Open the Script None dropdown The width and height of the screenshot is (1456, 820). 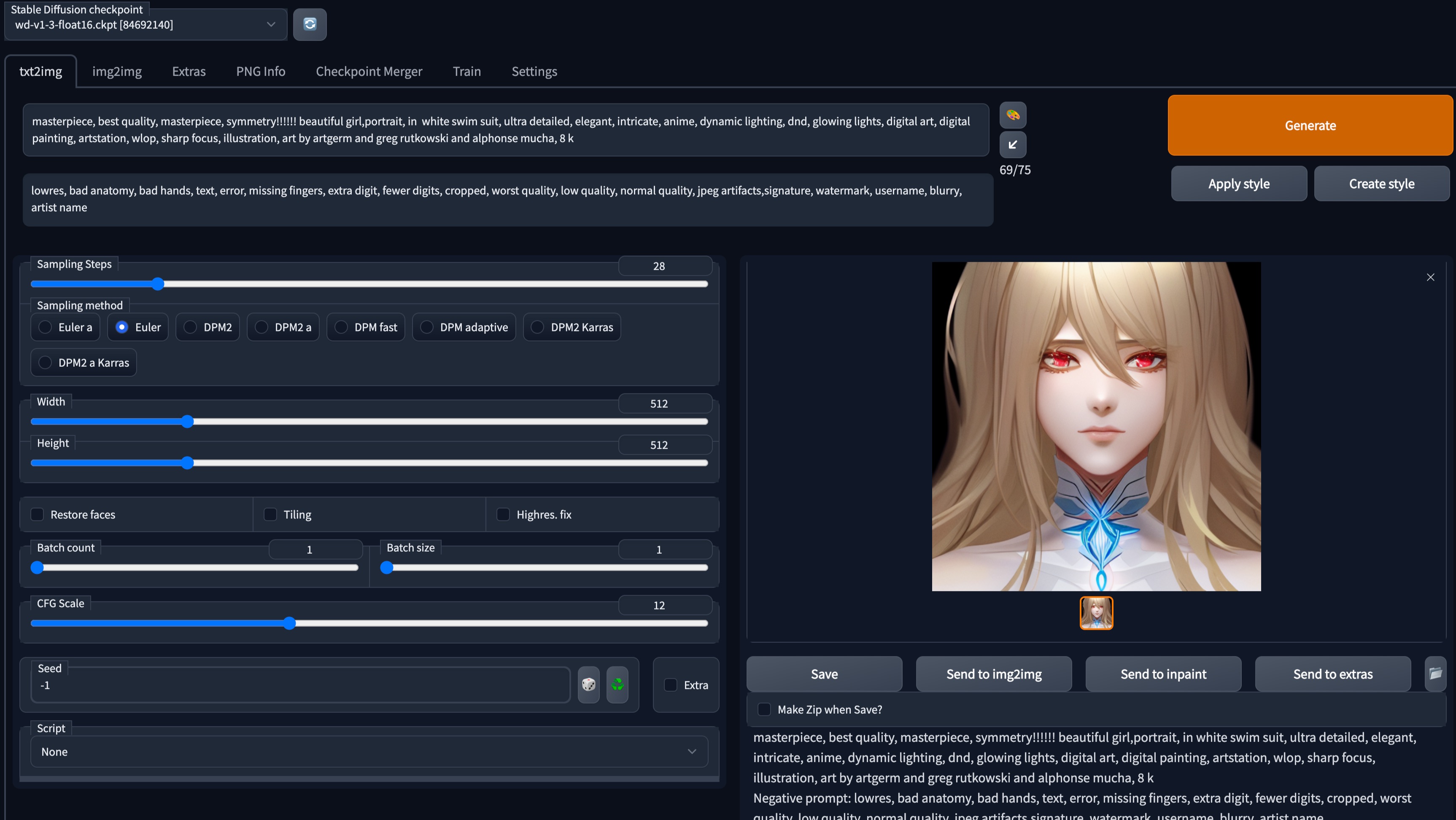coord(369,752)
